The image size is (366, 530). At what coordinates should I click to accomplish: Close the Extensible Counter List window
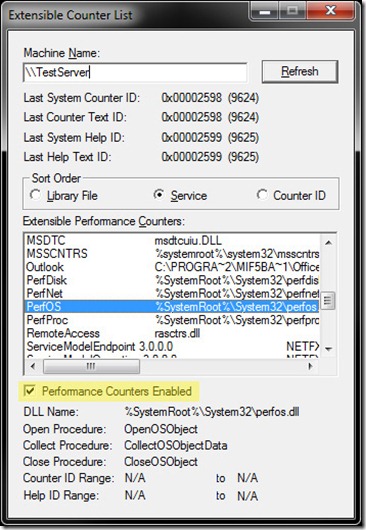pyautogui.click(x=331, y=11)
